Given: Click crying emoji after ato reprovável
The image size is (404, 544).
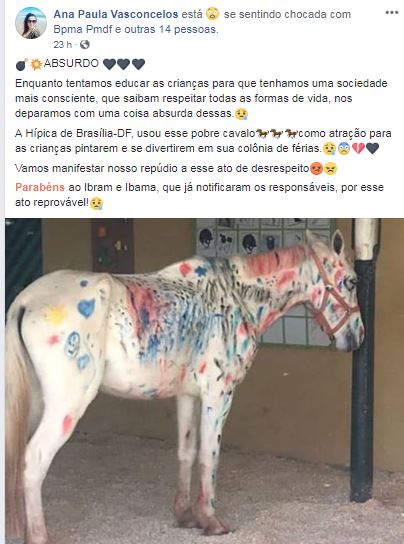Looking at the screenshot, I should point(96,203).
